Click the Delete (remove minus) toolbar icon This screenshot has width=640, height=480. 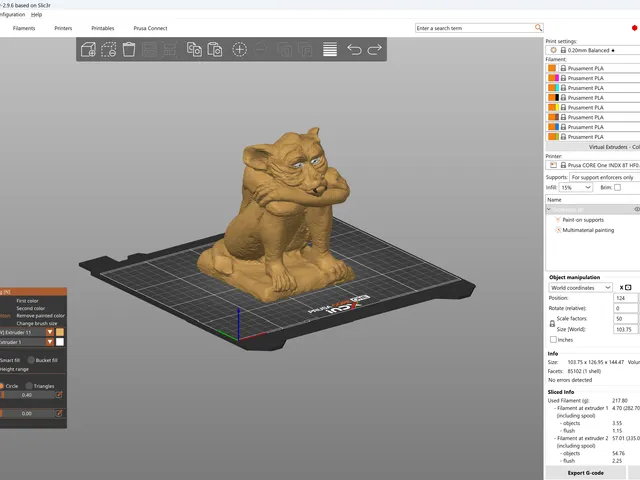[109, 49]
